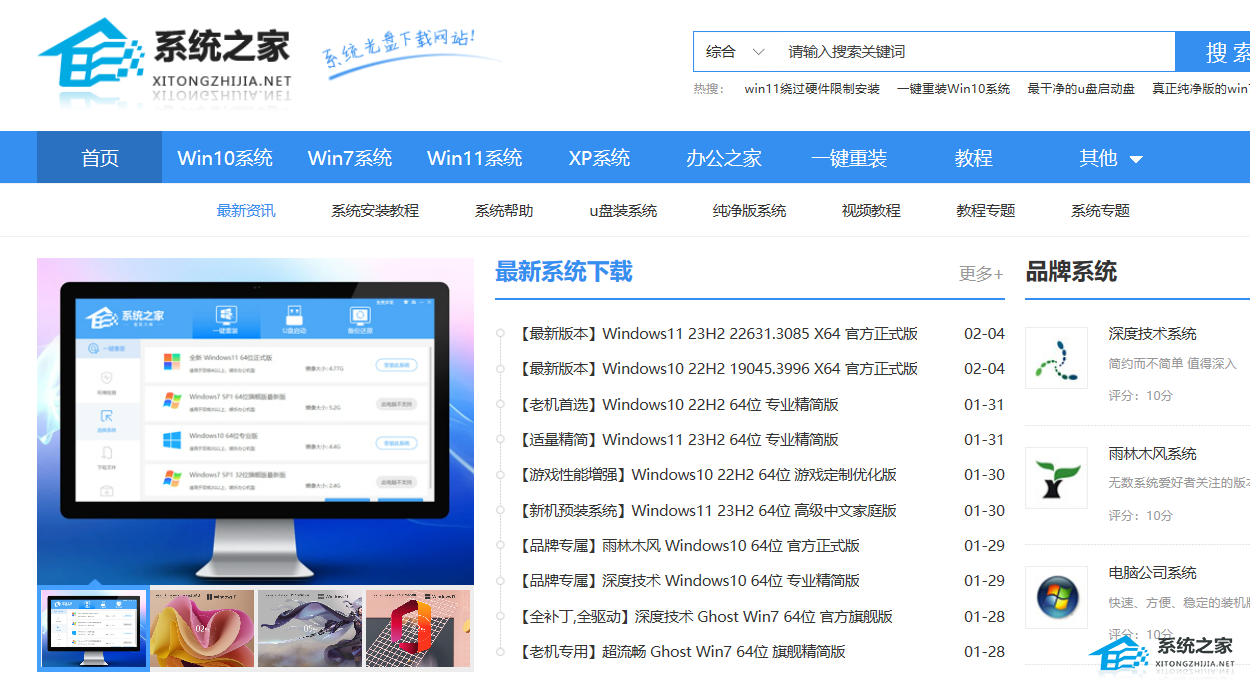Select the gray abstract wave carousel thumbnail
The height and width of the screenshot is (682, 1250).
pos(310,629)
